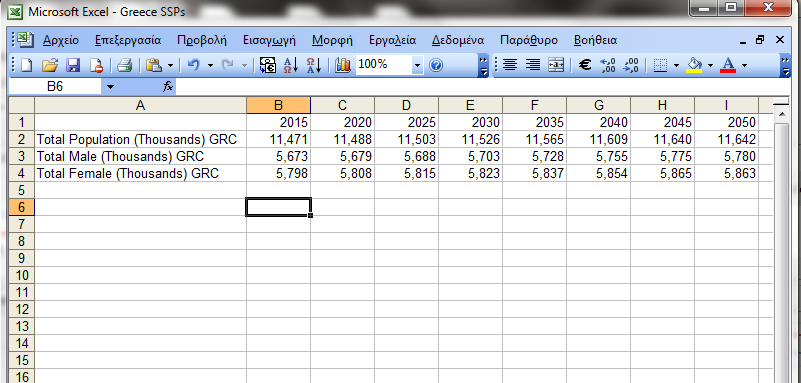The image size is (801, 383).
Task: Sort ascending A to Ω
Action: coord(290,65)
